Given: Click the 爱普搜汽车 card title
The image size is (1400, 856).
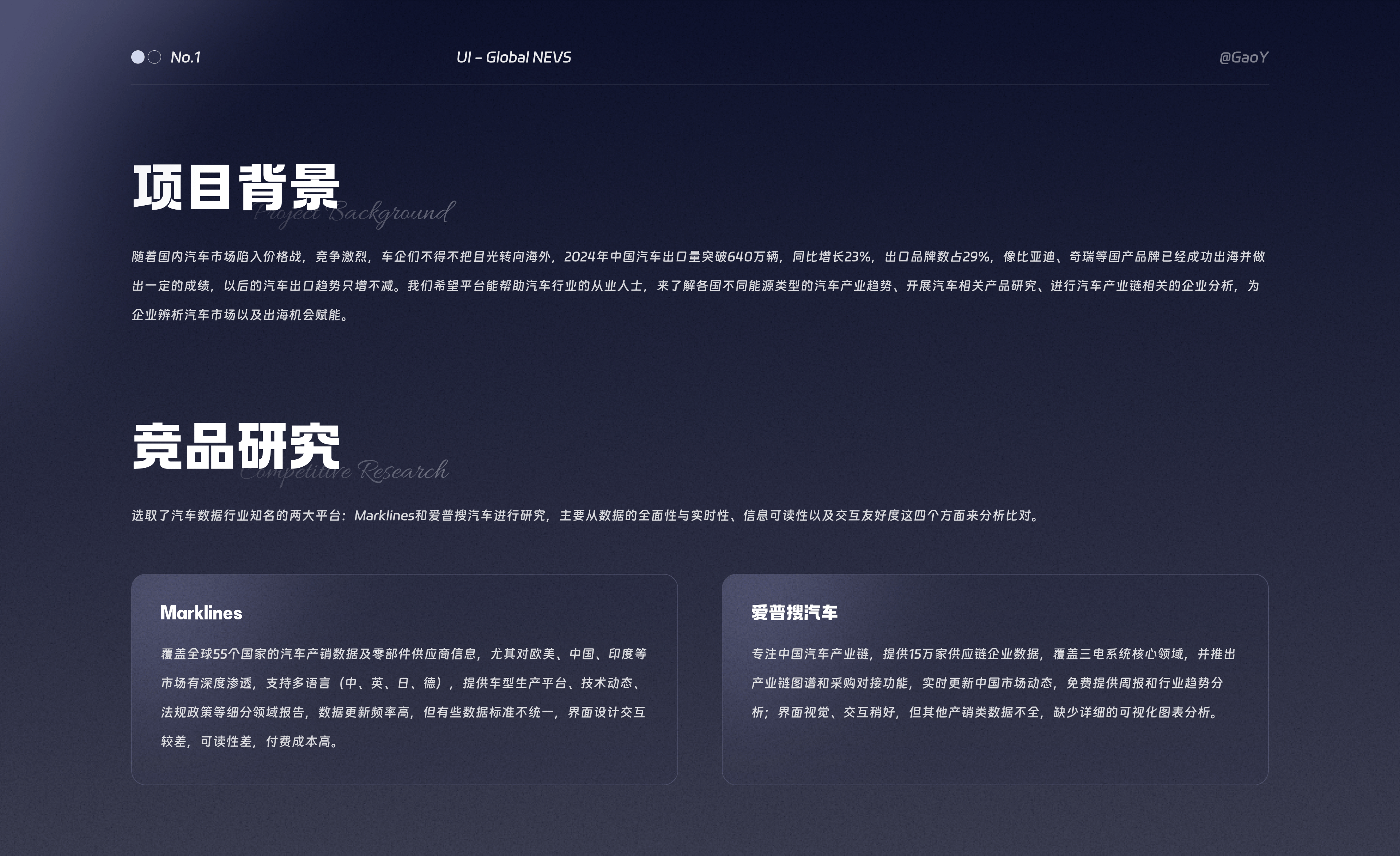Looking at the screenshot, I should tap(794, 613).
